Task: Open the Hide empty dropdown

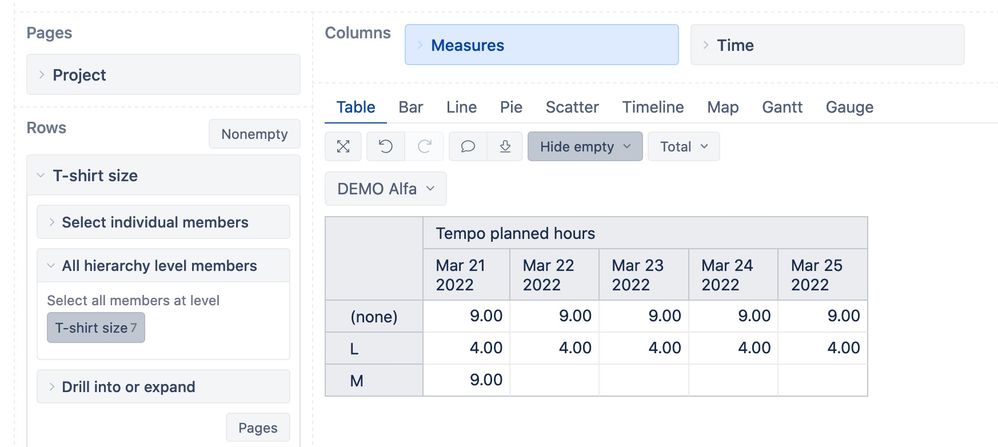Action: click(x=585, y=146)
